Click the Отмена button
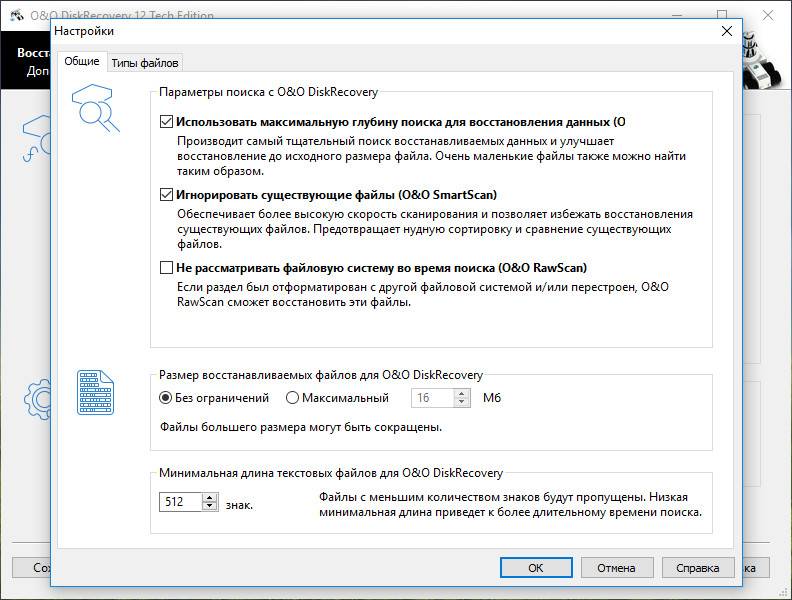 [617, 568]
